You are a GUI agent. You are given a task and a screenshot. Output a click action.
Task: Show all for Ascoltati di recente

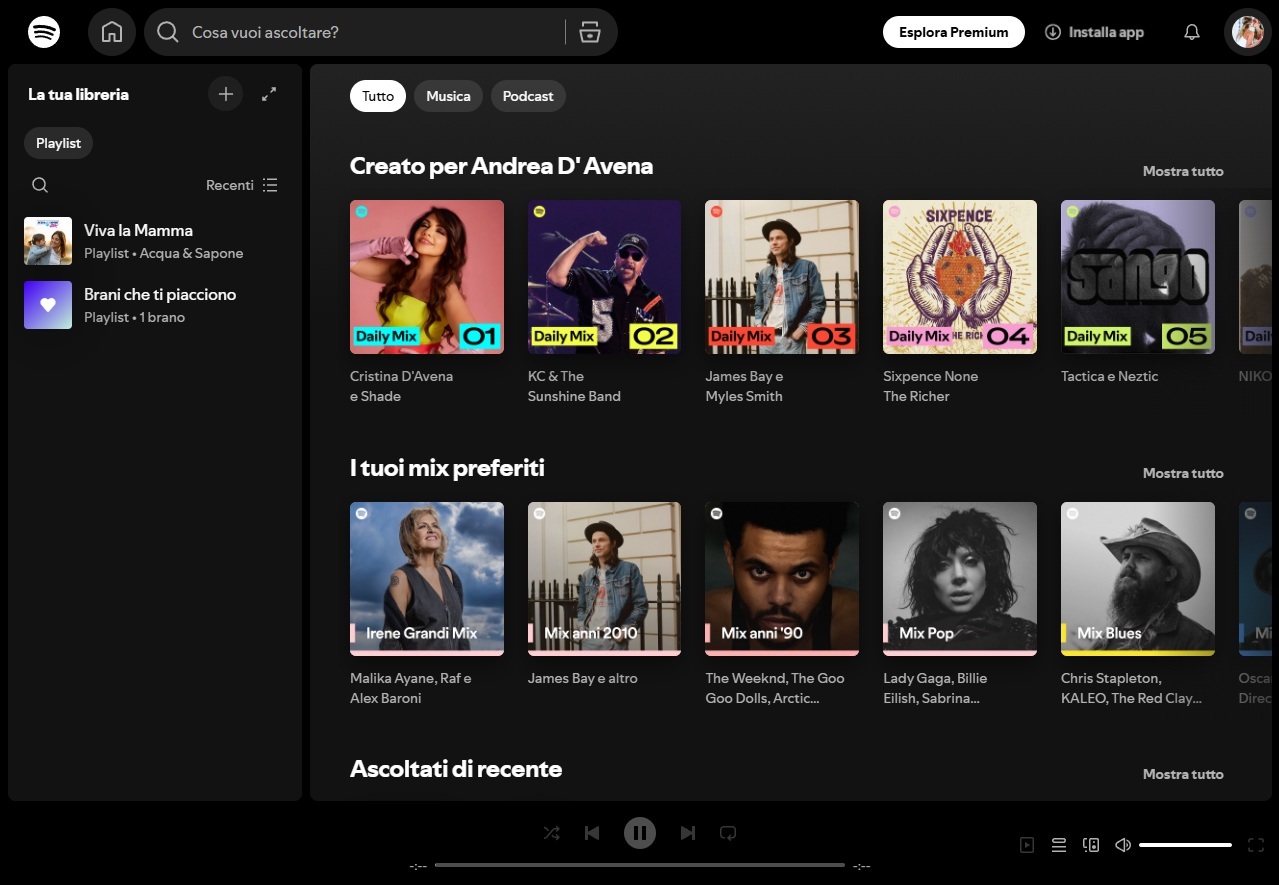pos(1183,774)
